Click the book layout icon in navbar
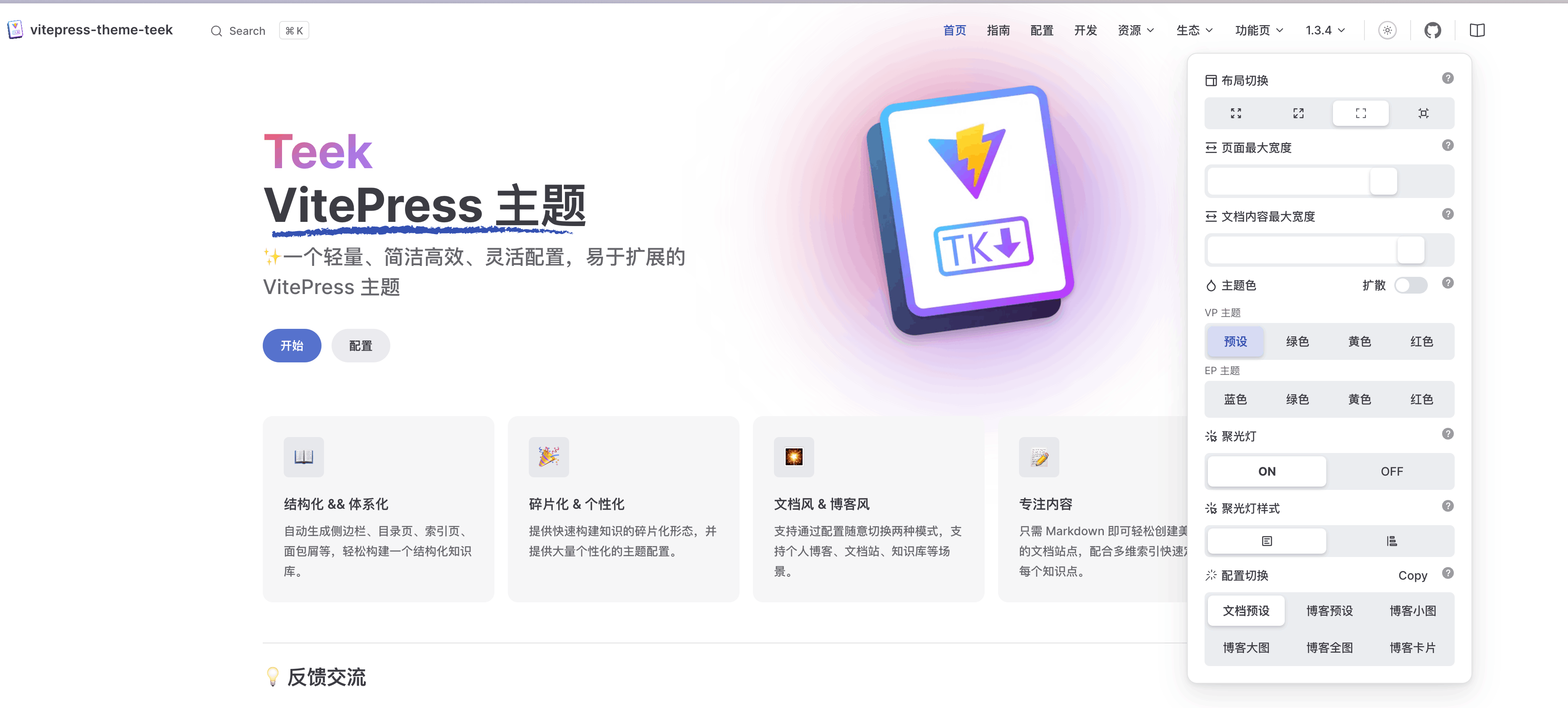The height and width of the screenshot is (708, 1568). click(1477, 31)
